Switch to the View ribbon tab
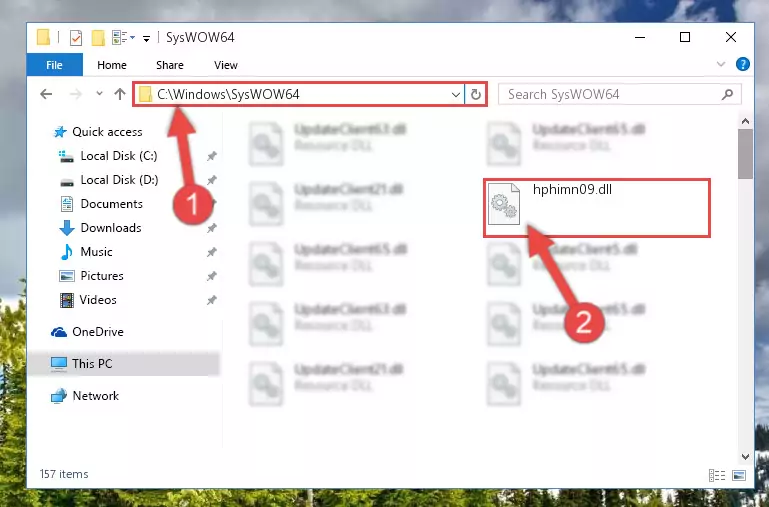 (x=226, y=65)
